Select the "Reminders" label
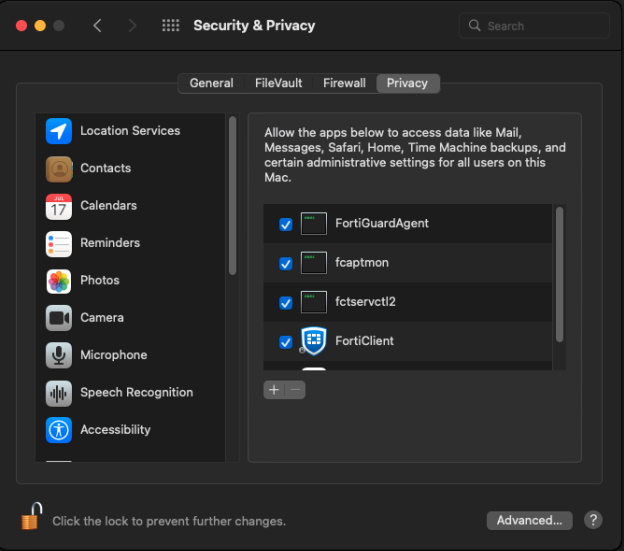The width and height of the screenshot is (624, 551). pyautogui.click(x=110, y=243)
